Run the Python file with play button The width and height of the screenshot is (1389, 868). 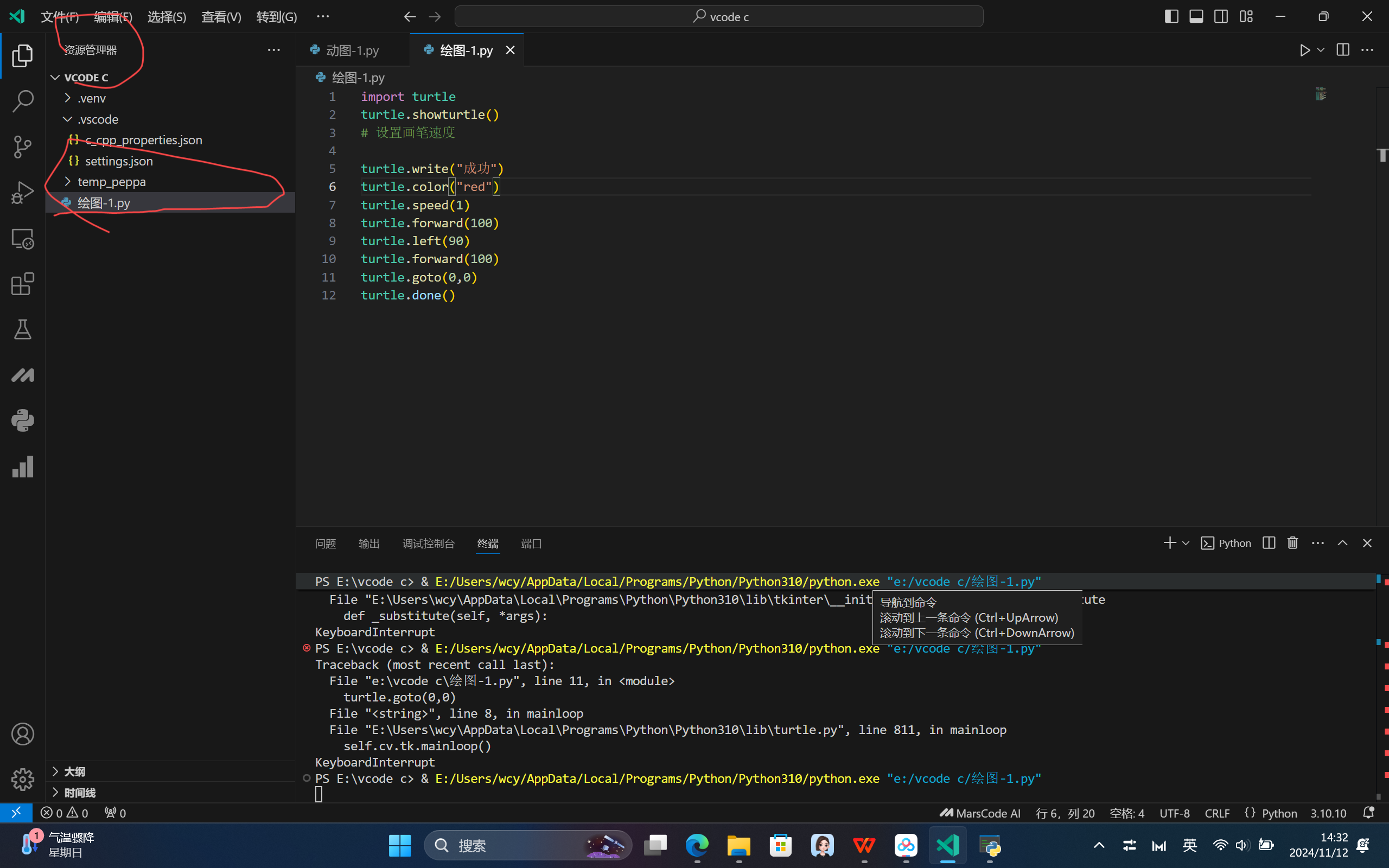[1304, 50]
